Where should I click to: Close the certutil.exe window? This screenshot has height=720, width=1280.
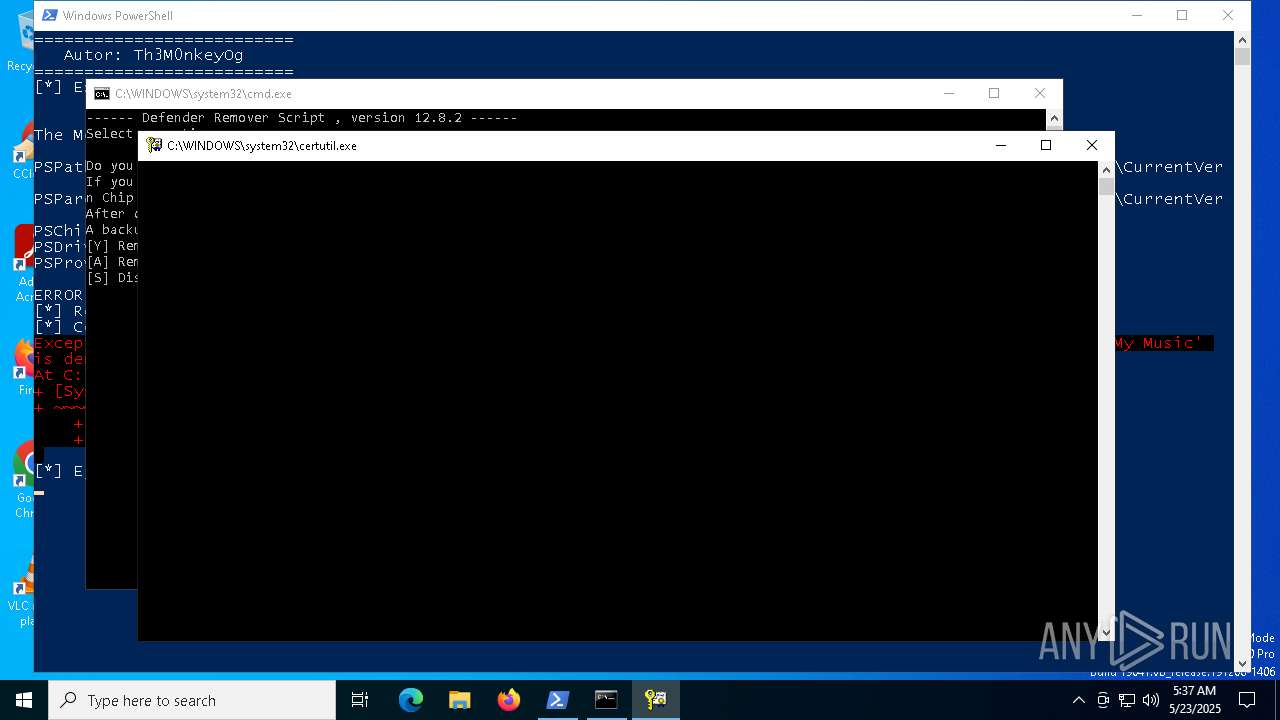coord(1092,145)
